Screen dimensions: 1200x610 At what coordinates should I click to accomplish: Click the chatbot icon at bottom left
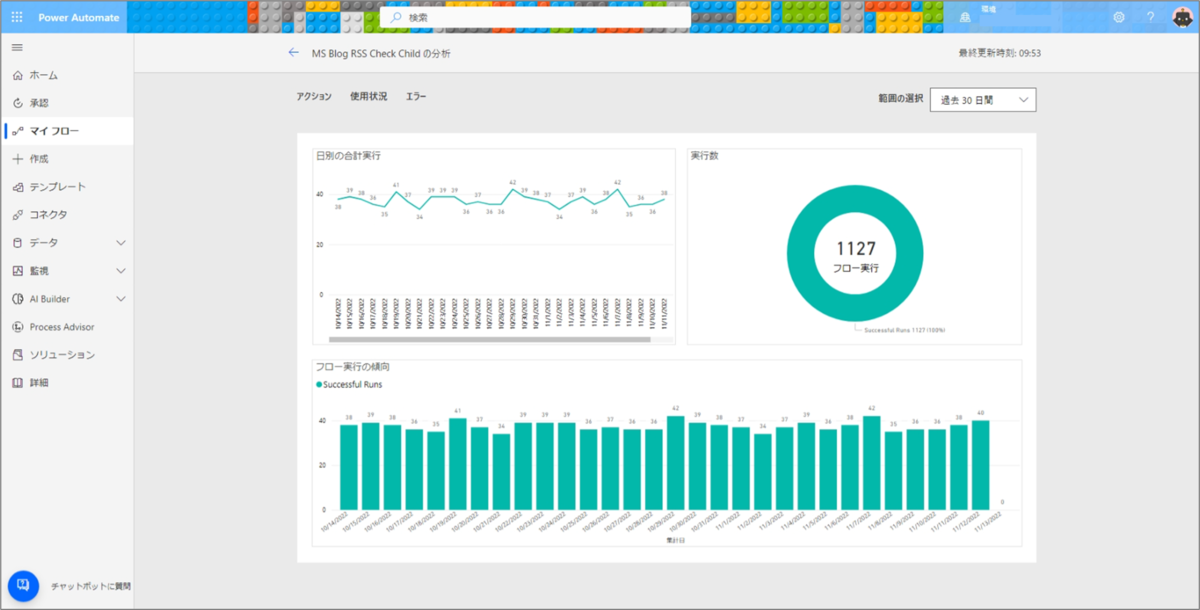point(23,586)
